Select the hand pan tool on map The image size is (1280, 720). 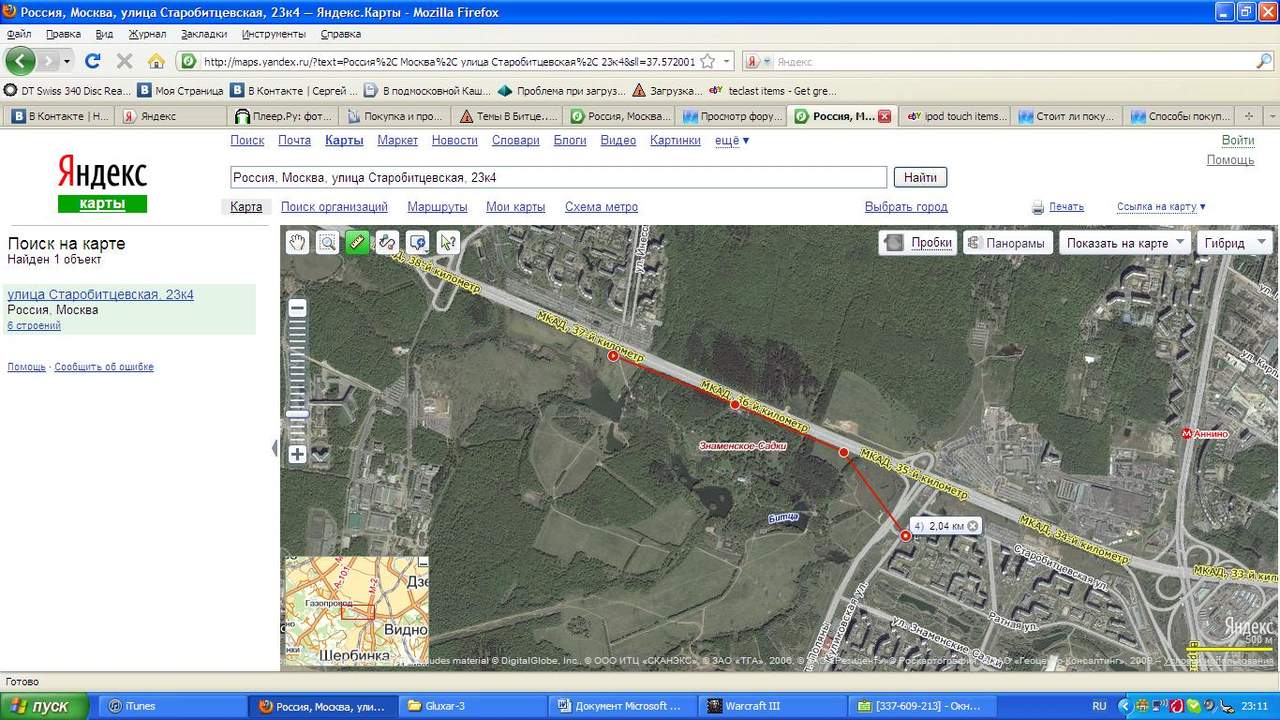297,242
